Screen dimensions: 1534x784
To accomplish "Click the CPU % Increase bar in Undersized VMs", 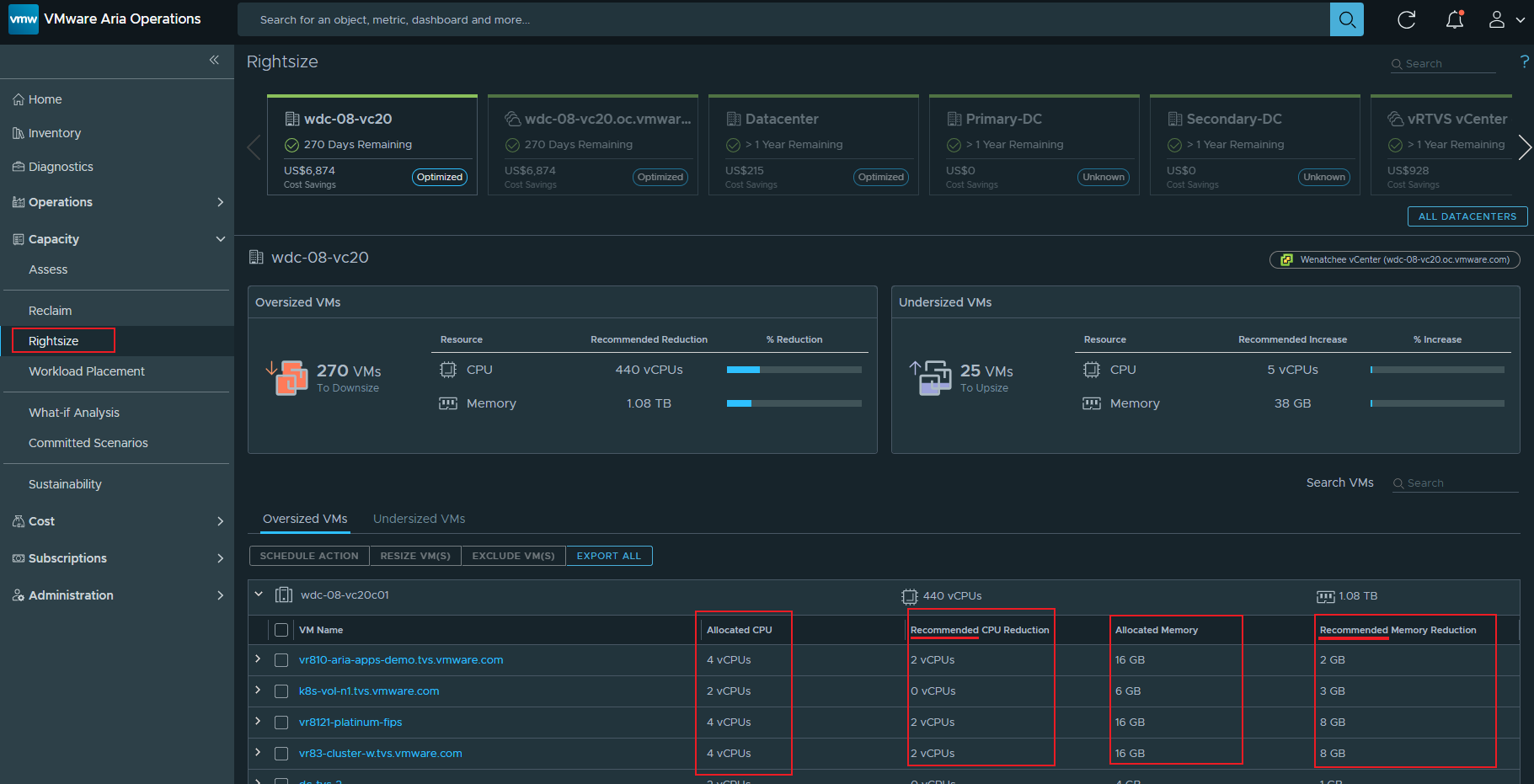I will [x=1437, y=370].
